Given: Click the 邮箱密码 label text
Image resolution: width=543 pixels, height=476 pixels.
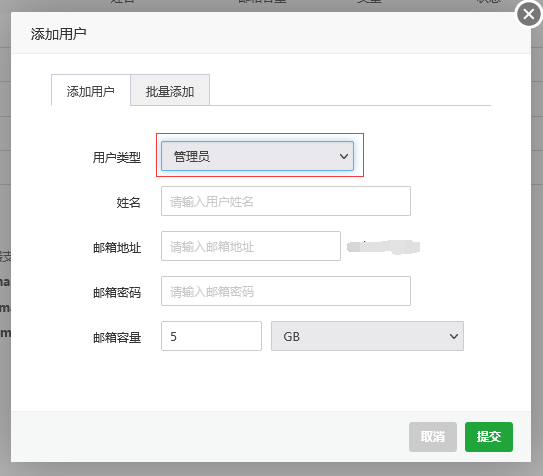Looking at the screenshot, I should [x=117, y=293].
